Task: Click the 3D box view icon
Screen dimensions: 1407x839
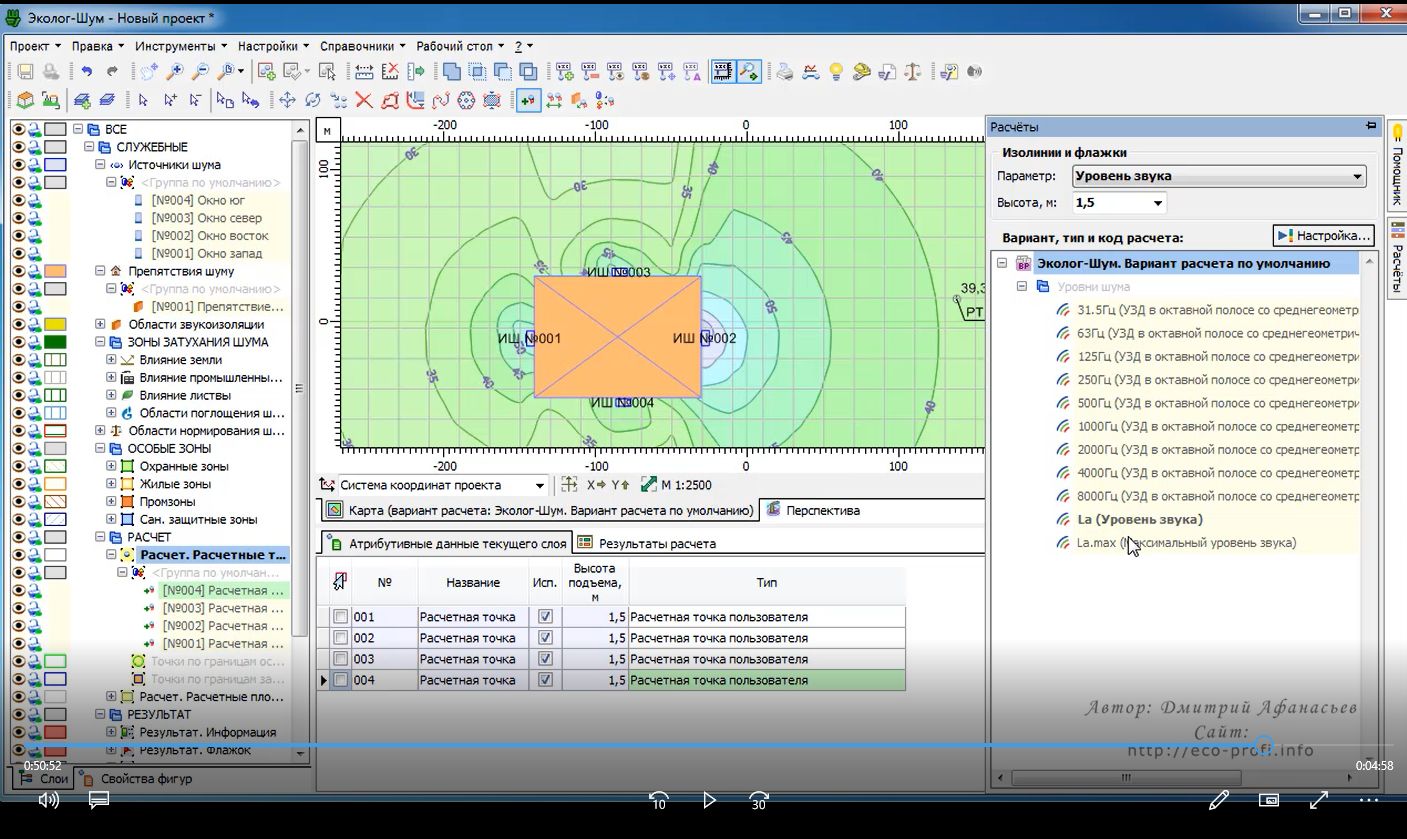Action: pyautogui.click(x=25, y=100)
